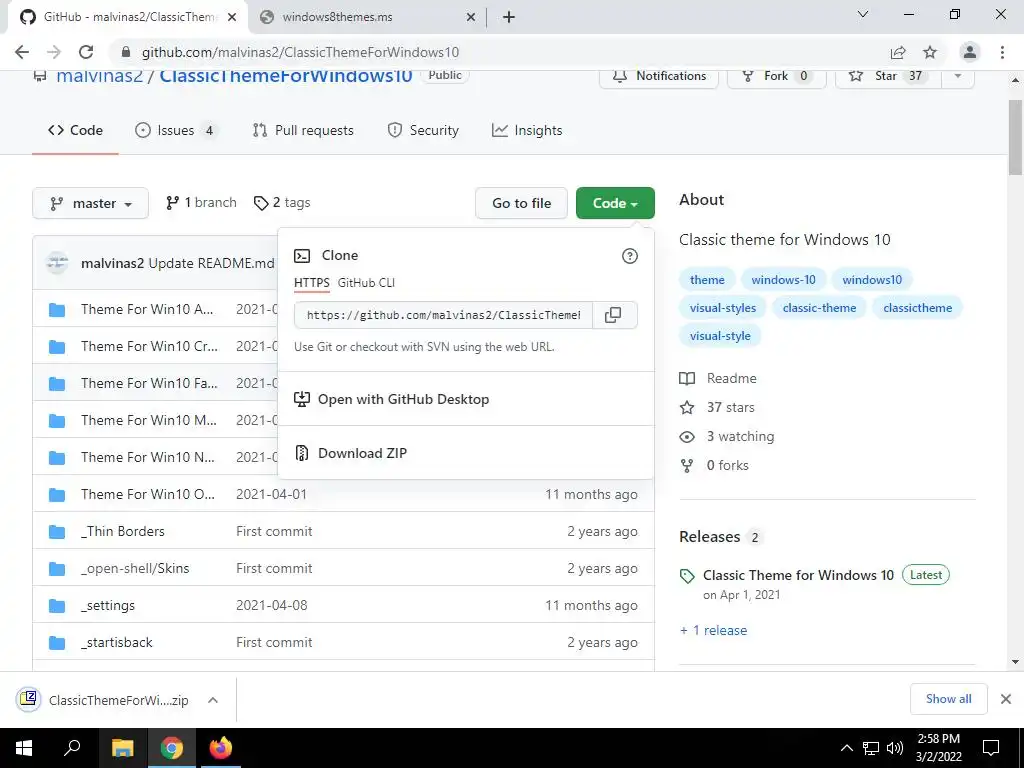This screenshot has height=768, width=1024.
Task: Open the master branch dropdown
Action: point(90,203)
